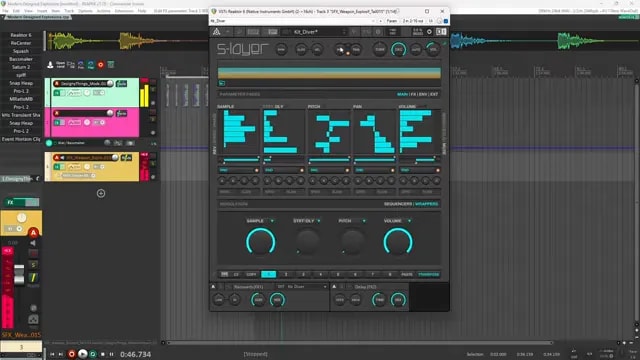Switch to the MAIN parameter page
This screenshot has height=360, width=640.
pos(402,94)
